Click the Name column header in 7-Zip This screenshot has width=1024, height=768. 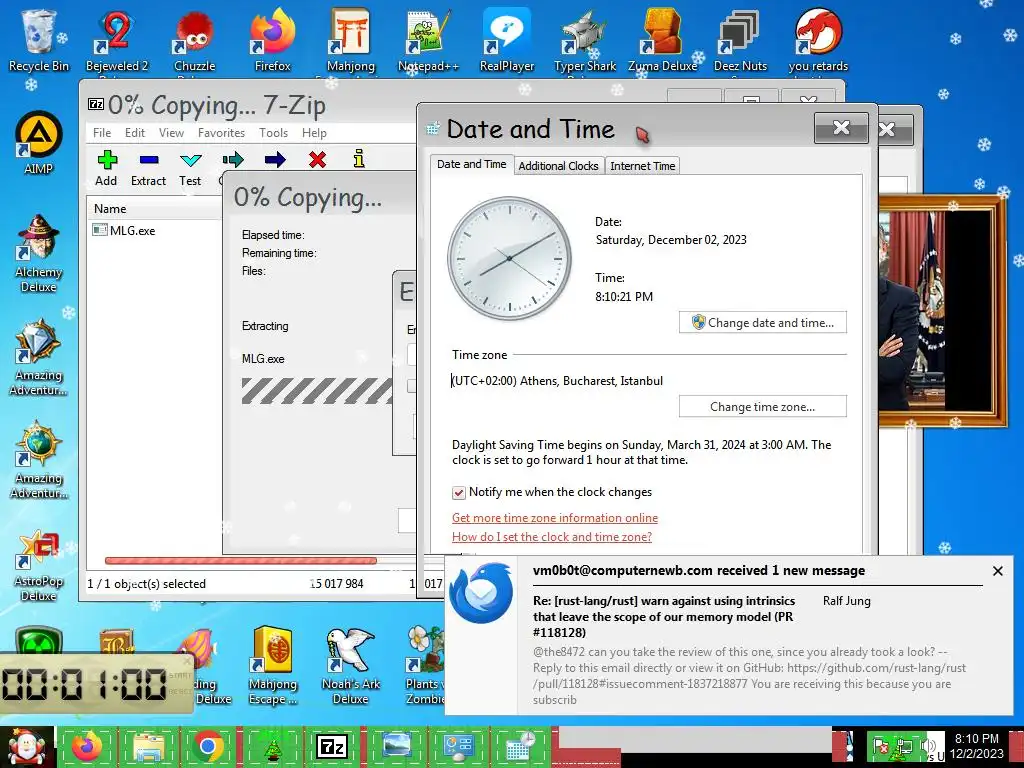pos(110,209)
